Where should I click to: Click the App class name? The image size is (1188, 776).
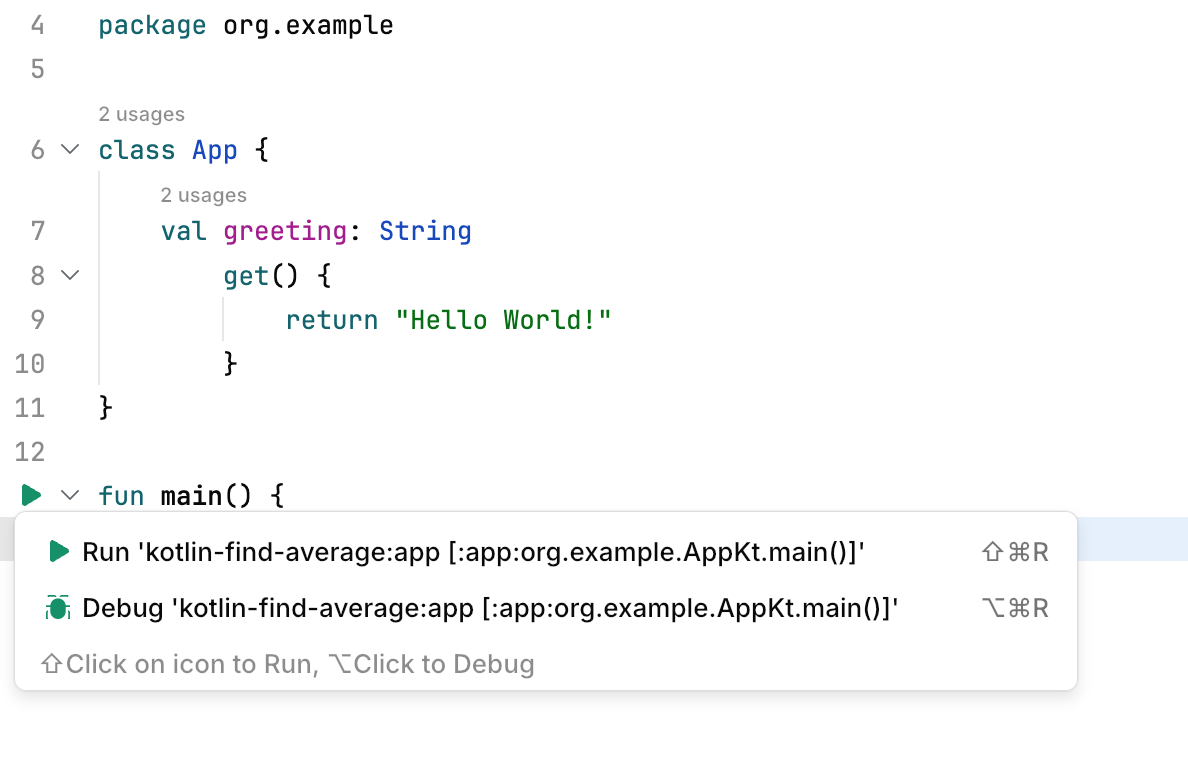point(215,151)
